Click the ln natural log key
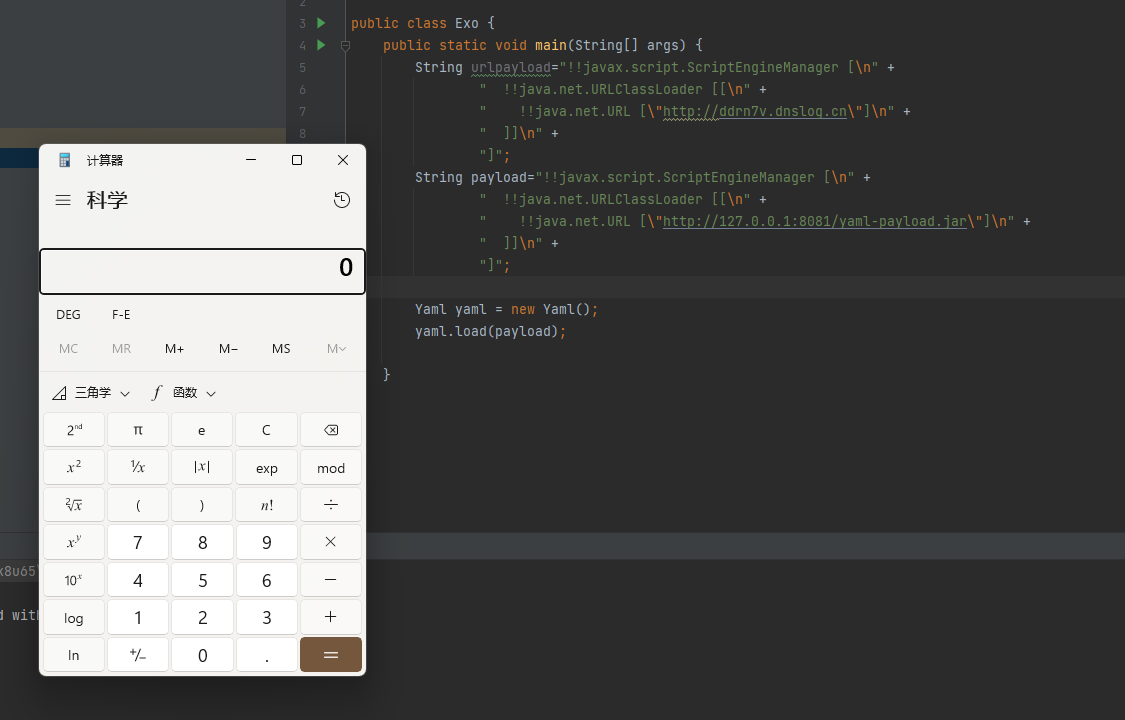This screenshot has height=720, width=1125. click(x=74, y=655)
